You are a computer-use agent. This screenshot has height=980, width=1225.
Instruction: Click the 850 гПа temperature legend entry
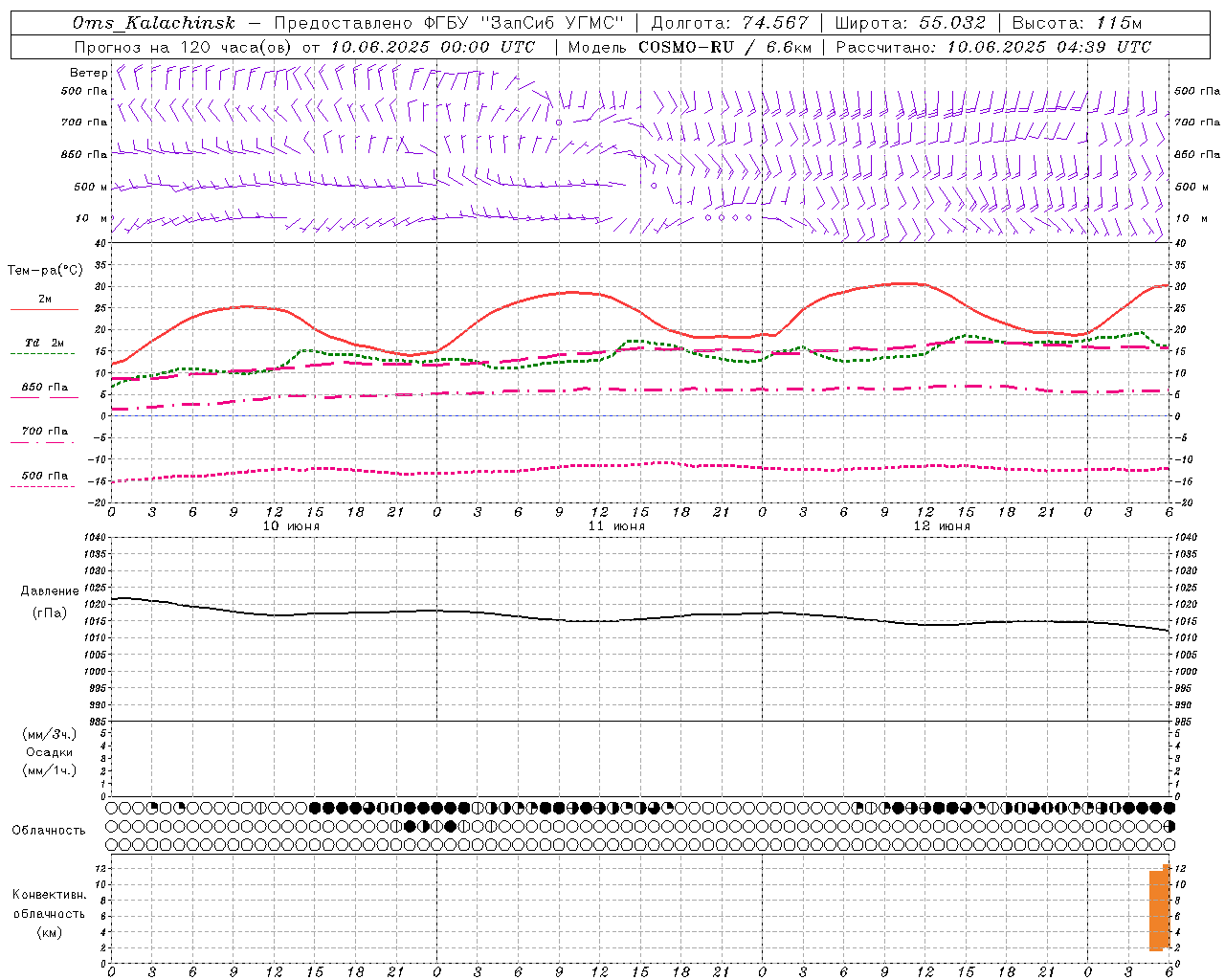[x=45, y=388]
